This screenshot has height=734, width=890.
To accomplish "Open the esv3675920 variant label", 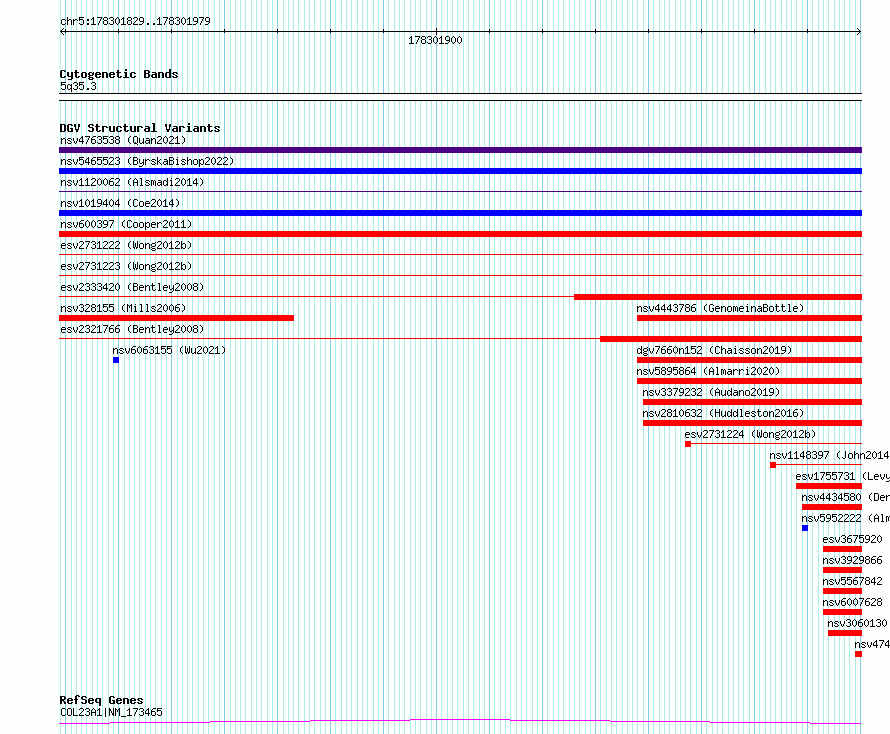I will [x=853, y=539].
